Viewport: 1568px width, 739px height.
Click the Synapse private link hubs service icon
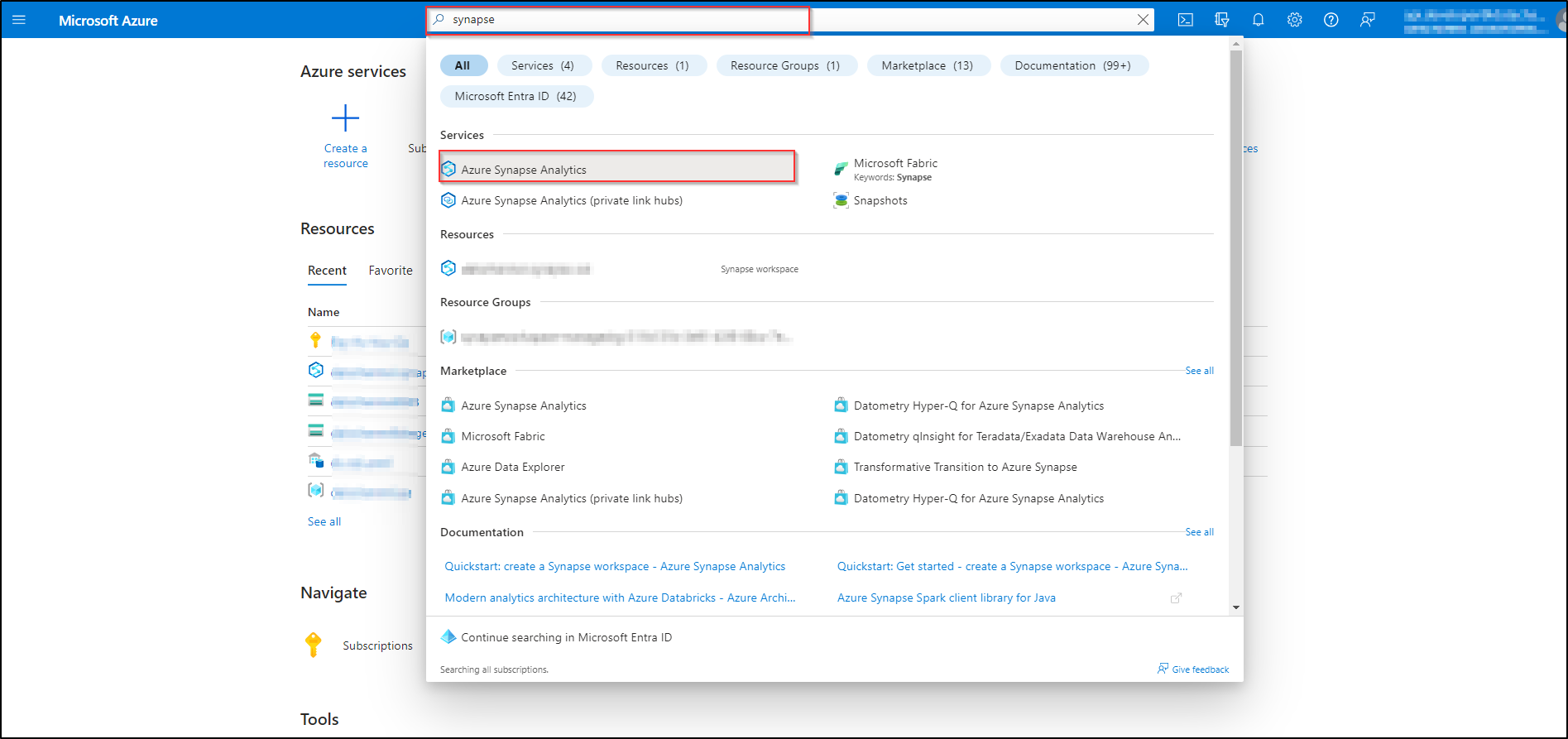(x=448, y=199)
